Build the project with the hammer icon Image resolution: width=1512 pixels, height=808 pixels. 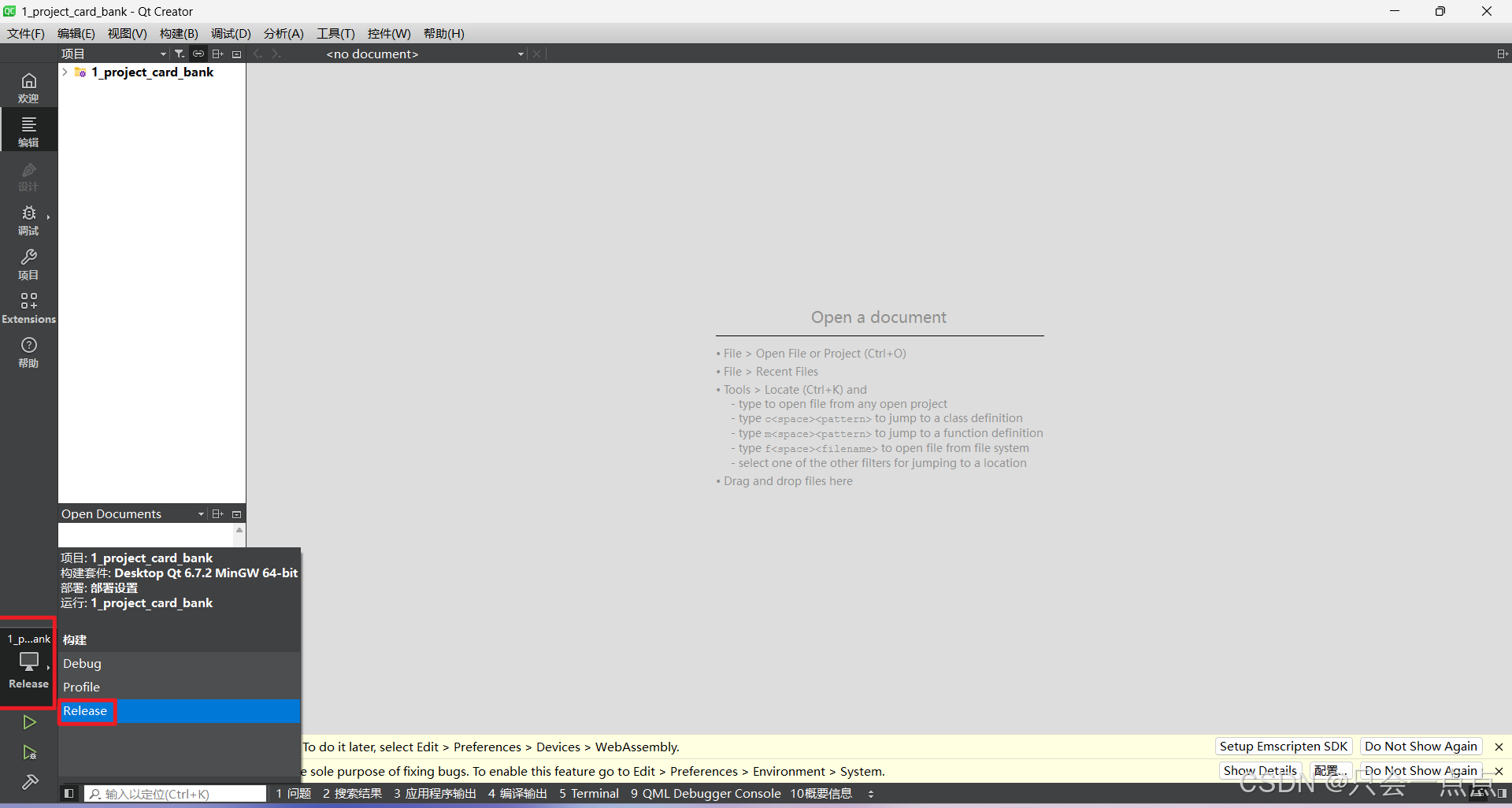pos(29,782)
